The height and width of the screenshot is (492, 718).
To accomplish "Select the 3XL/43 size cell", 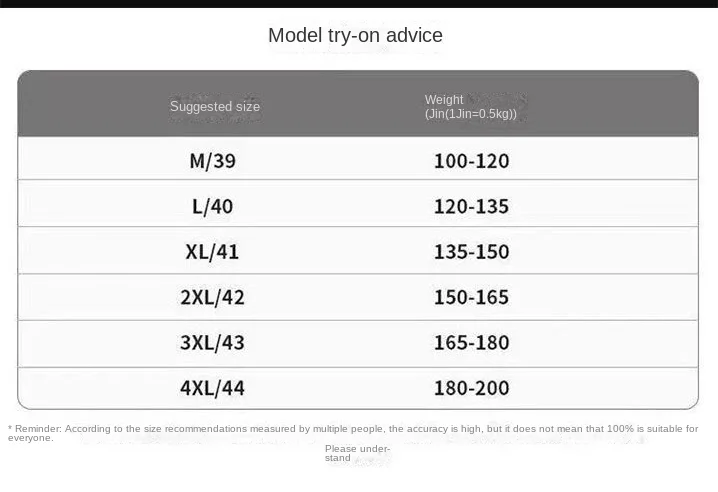I will pyautogui.click(x=212, y=343).
